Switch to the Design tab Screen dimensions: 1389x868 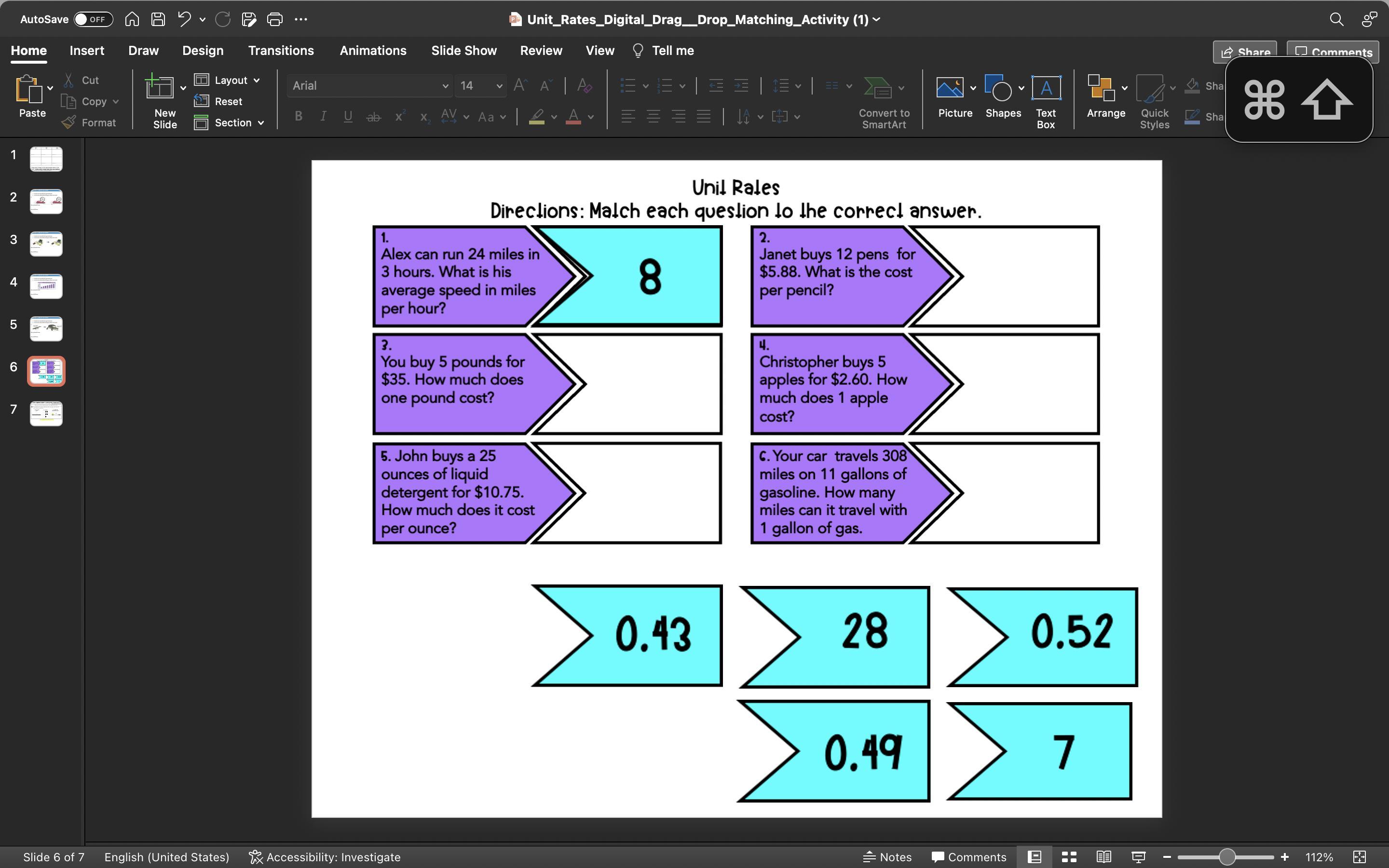203,51
